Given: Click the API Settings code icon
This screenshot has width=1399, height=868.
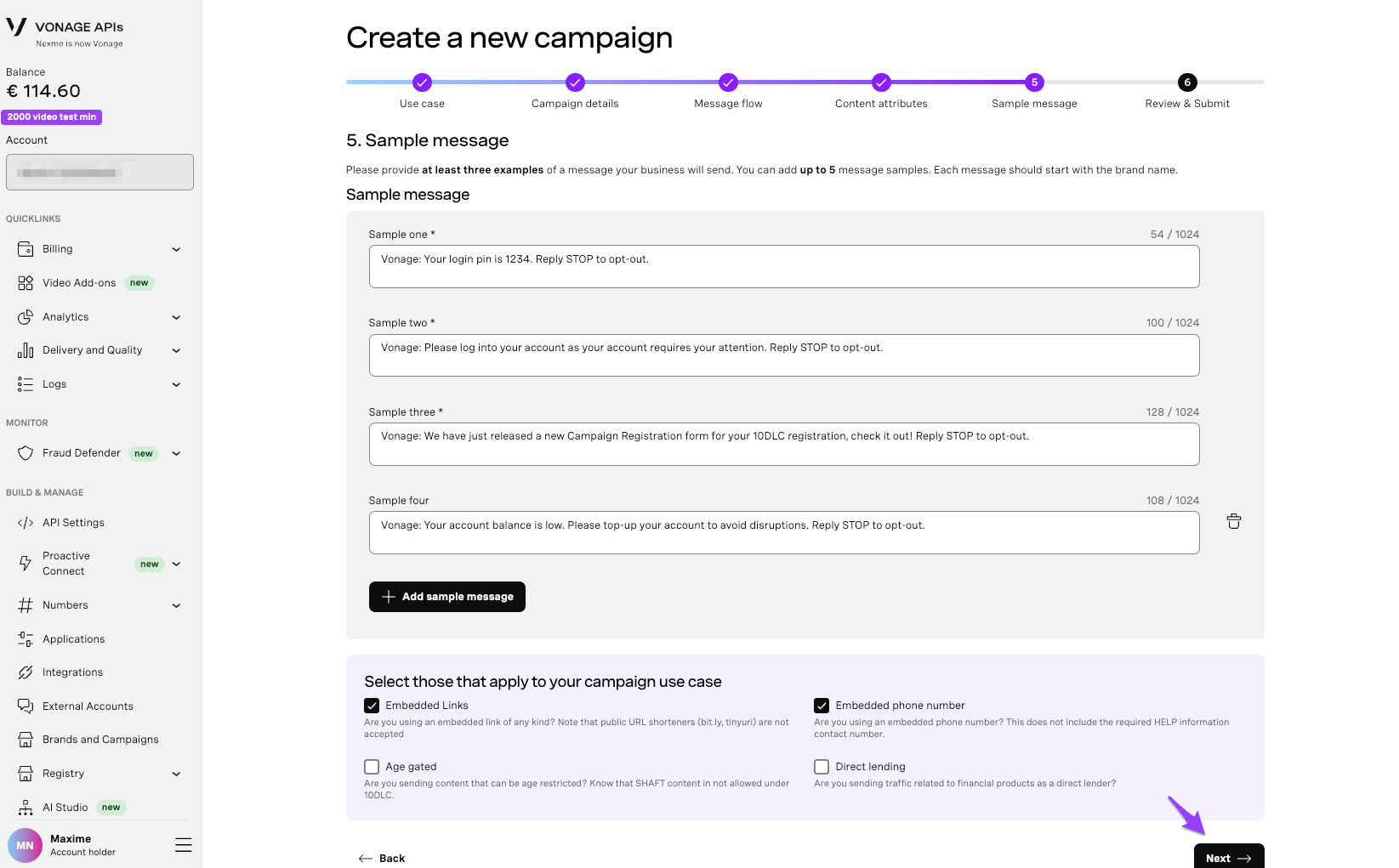Looking at the screenshot, I should click(26, 522).
